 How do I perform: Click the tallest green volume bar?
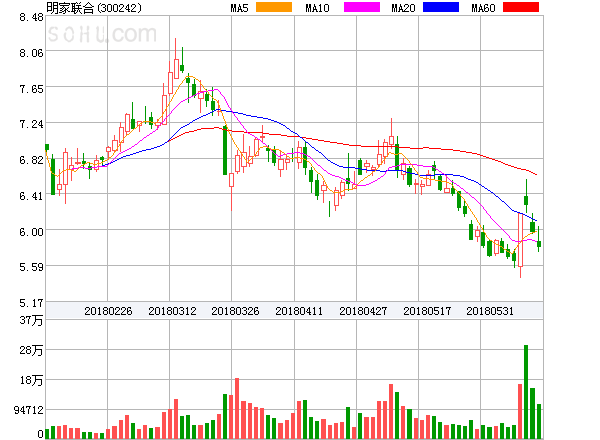(x=526, y=392)
